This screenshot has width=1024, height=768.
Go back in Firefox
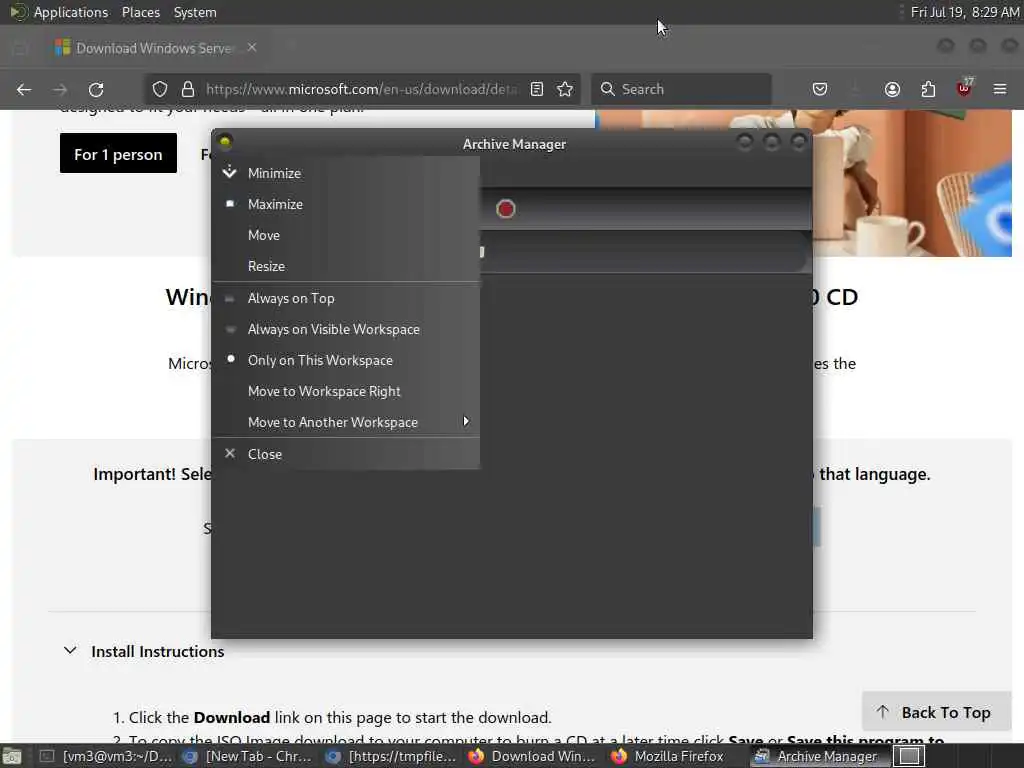point(24,89)
